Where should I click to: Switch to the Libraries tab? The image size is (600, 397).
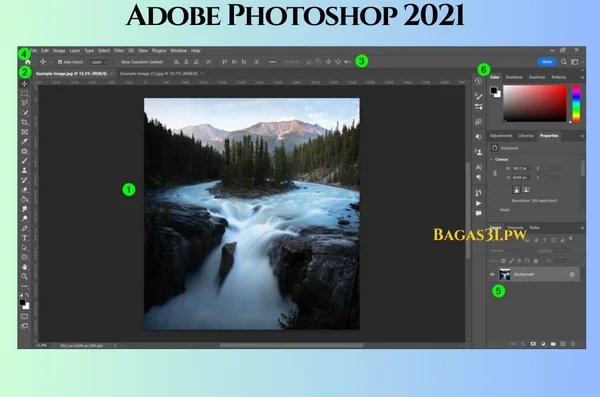[x=526, y=136]
